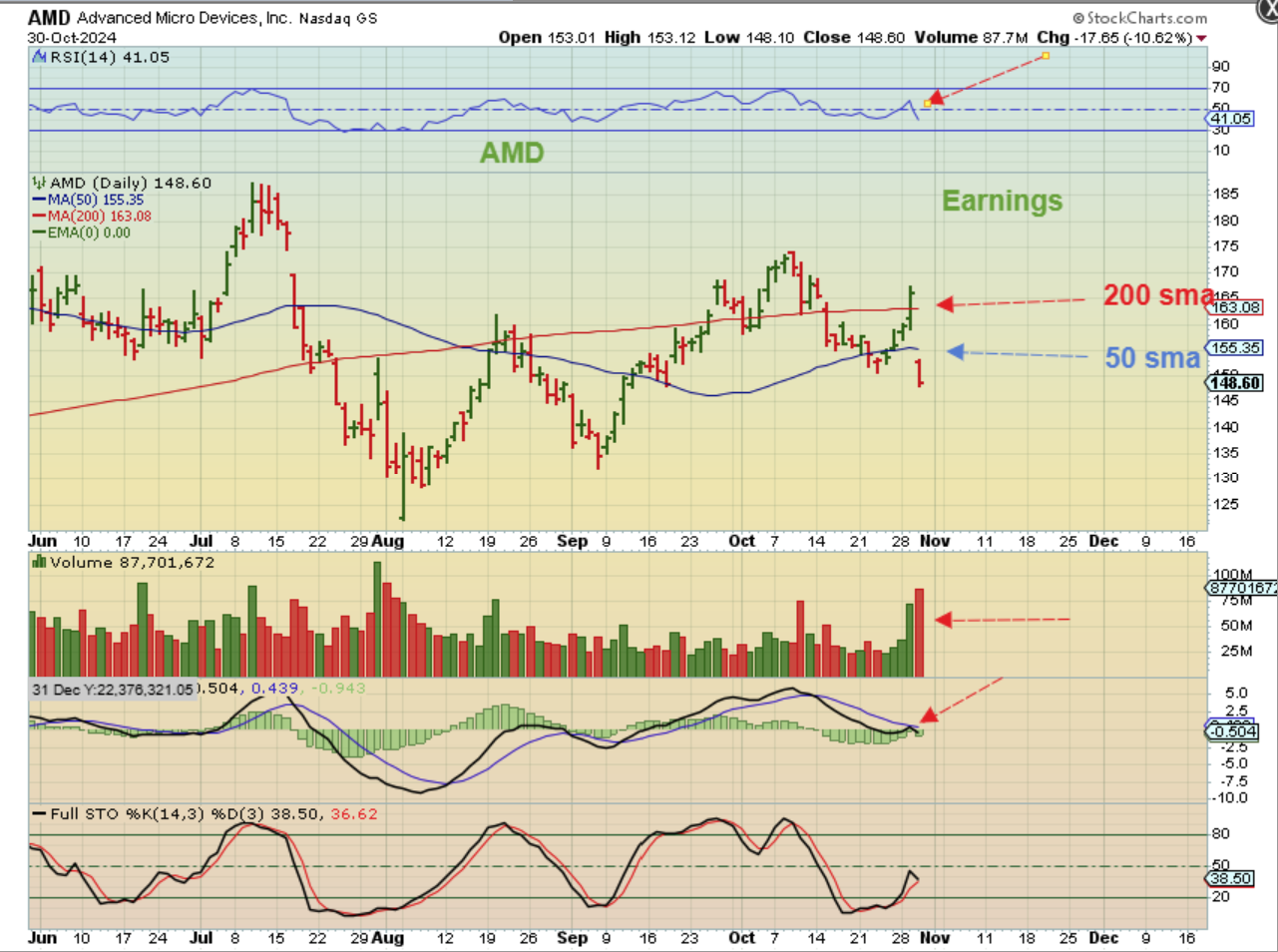Click the '31 Dec Y:22,376,321.05' crosshair readout
This screenshot has height=952, width=1278.
(113, 690)
